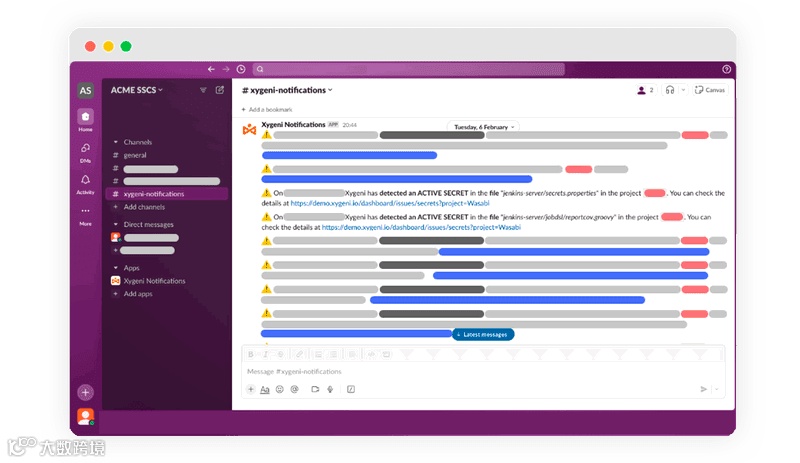Open the secrets.properties issue dashboard link

pos(390,203)
